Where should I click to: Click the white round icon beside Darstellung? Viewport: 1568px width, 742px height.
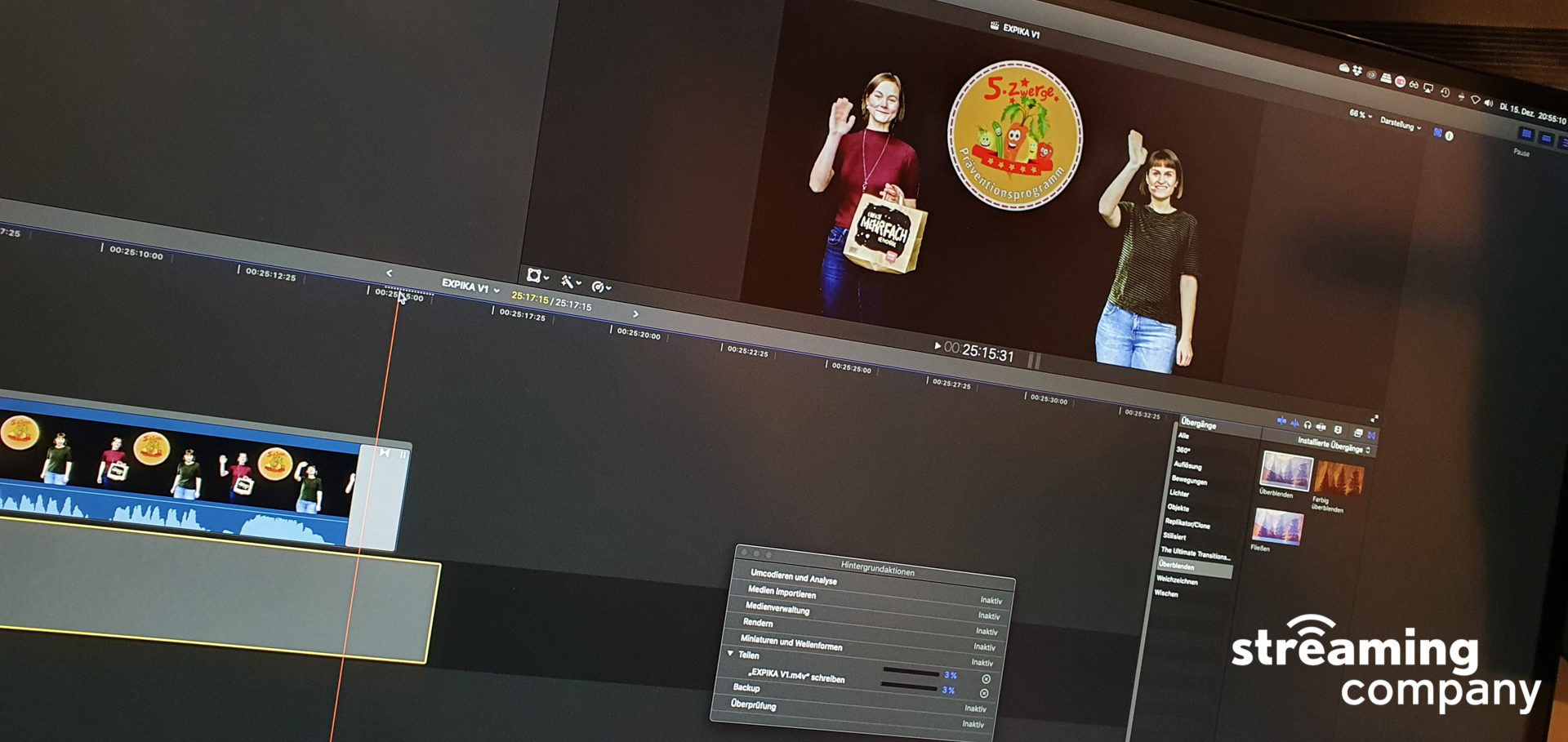point(1449,136)
